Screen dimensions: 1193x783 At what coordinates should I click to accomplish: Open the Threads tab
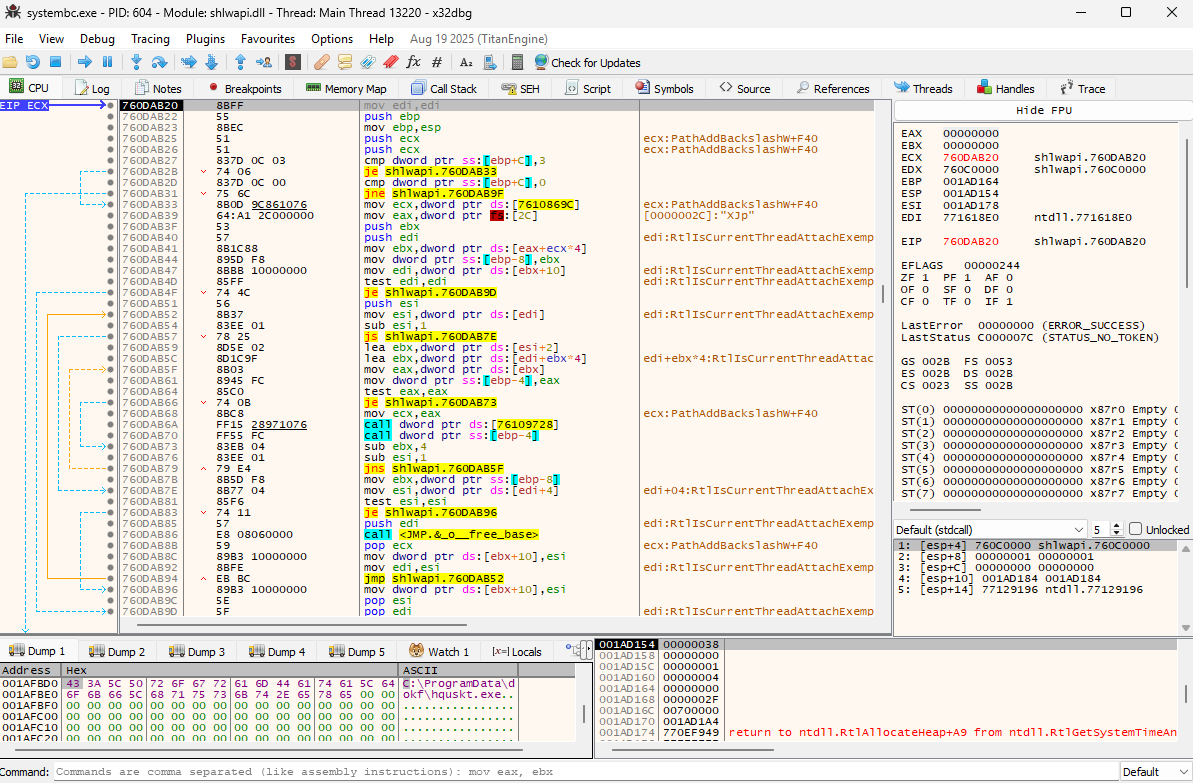coord(924,88)
